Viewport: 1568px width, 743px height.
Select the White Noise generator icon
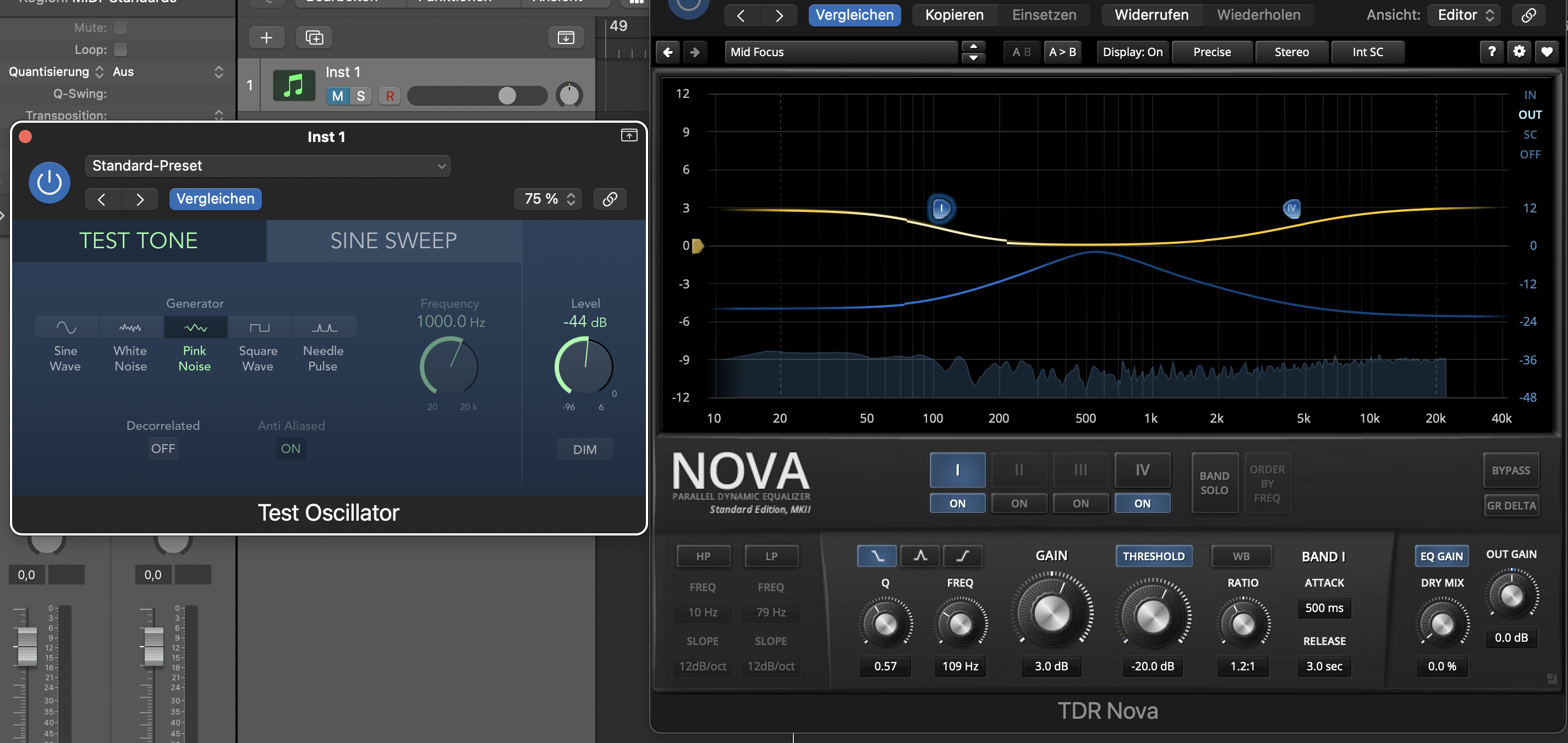point(130,327)
